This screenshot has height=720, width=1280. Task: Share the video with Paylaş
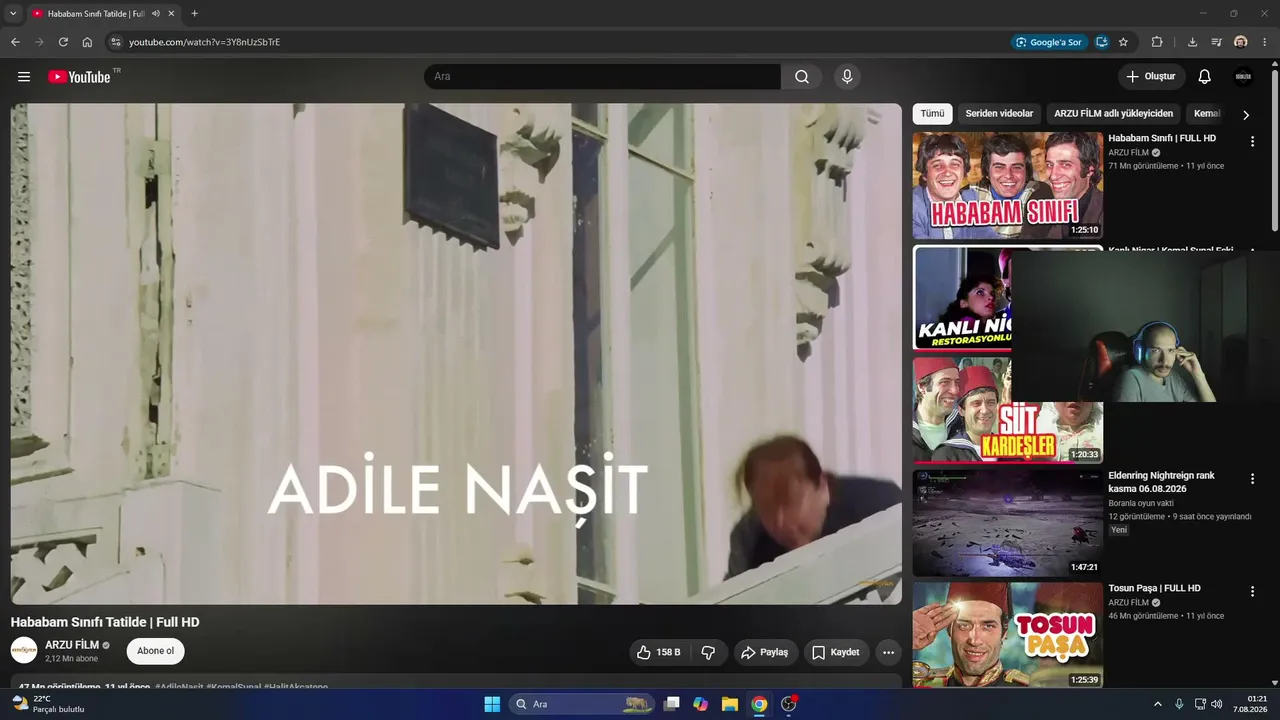766,652
